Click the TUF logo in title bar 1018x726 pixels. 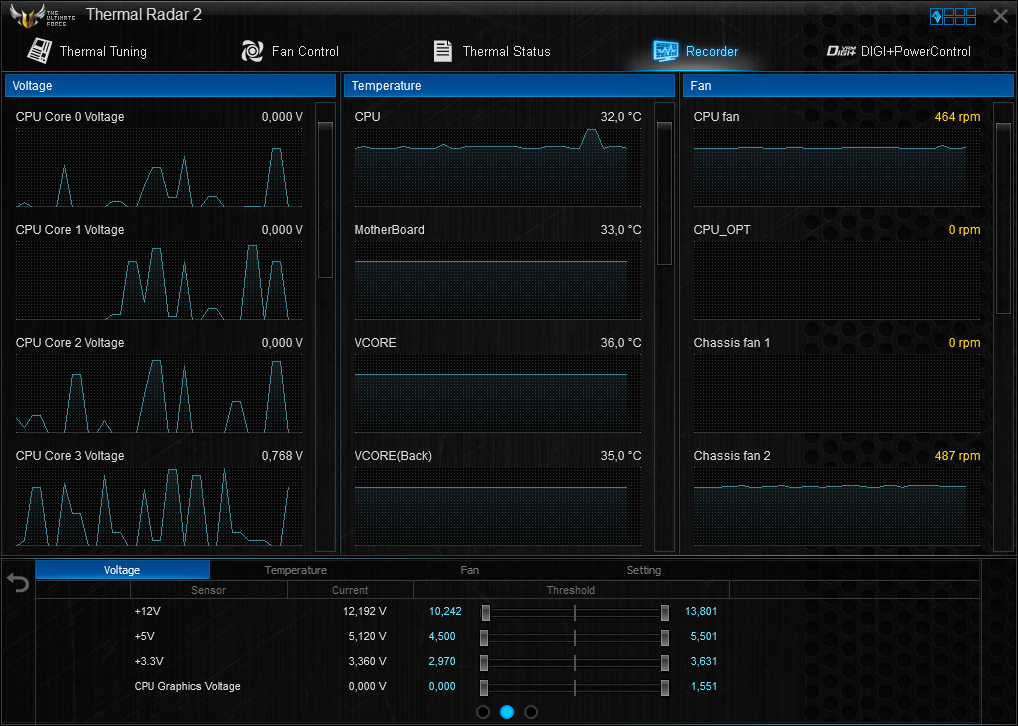point(42,16)
